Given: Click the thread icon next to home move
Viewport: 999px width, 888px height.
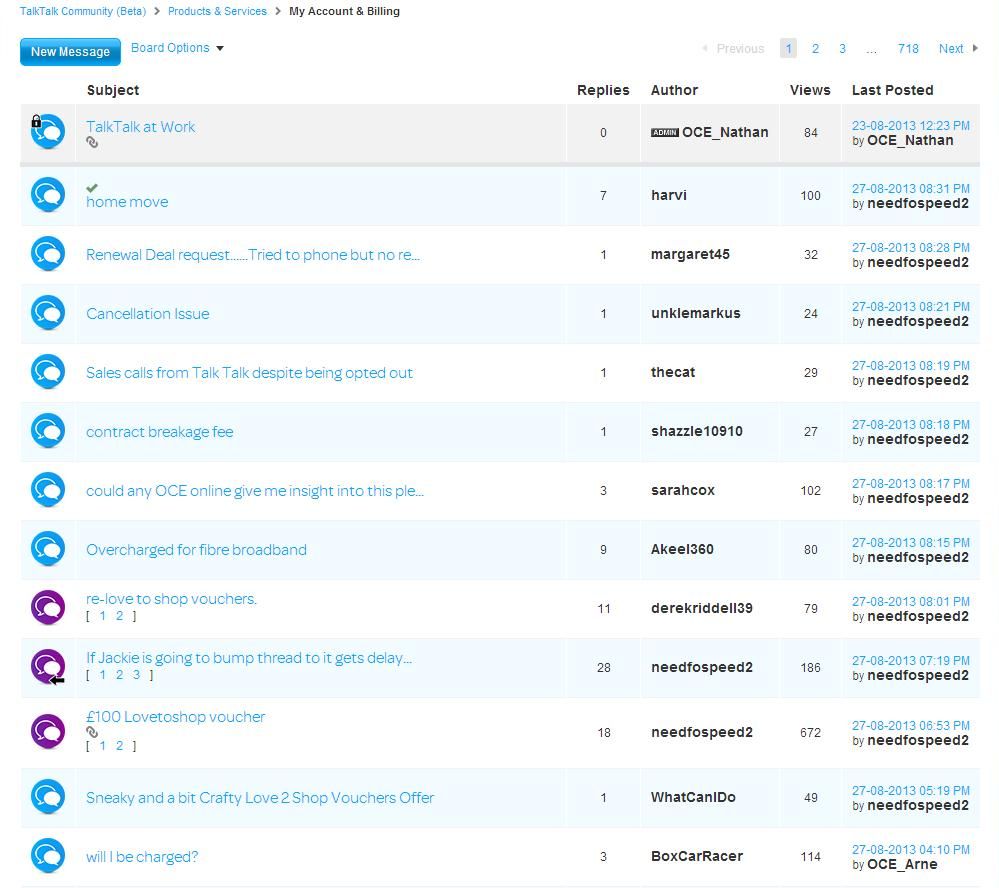Looking at the screenshot, I should point(48,195).
